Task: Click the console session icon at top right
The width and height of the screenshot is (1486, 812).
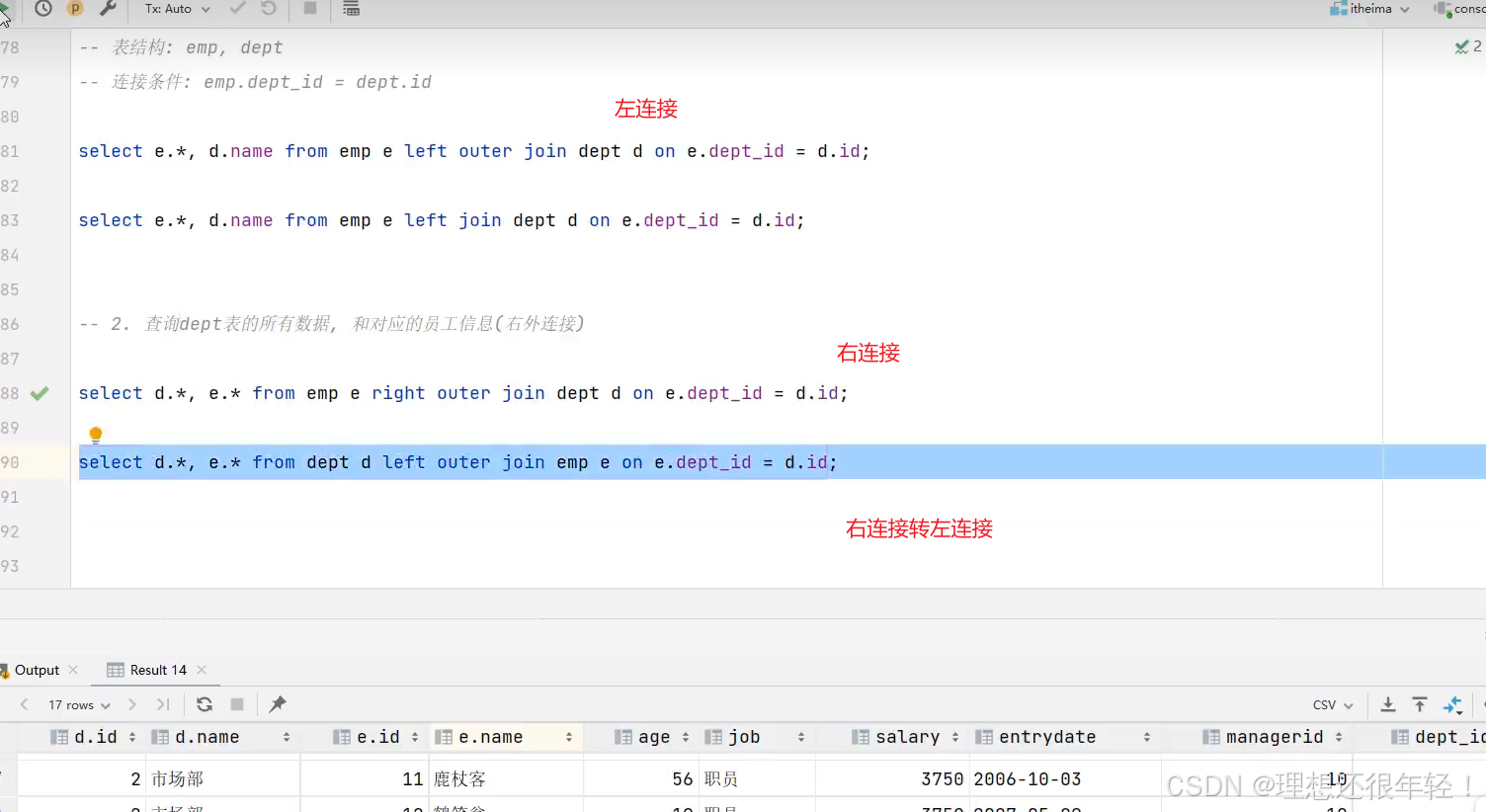Action: click(1444, 9)
